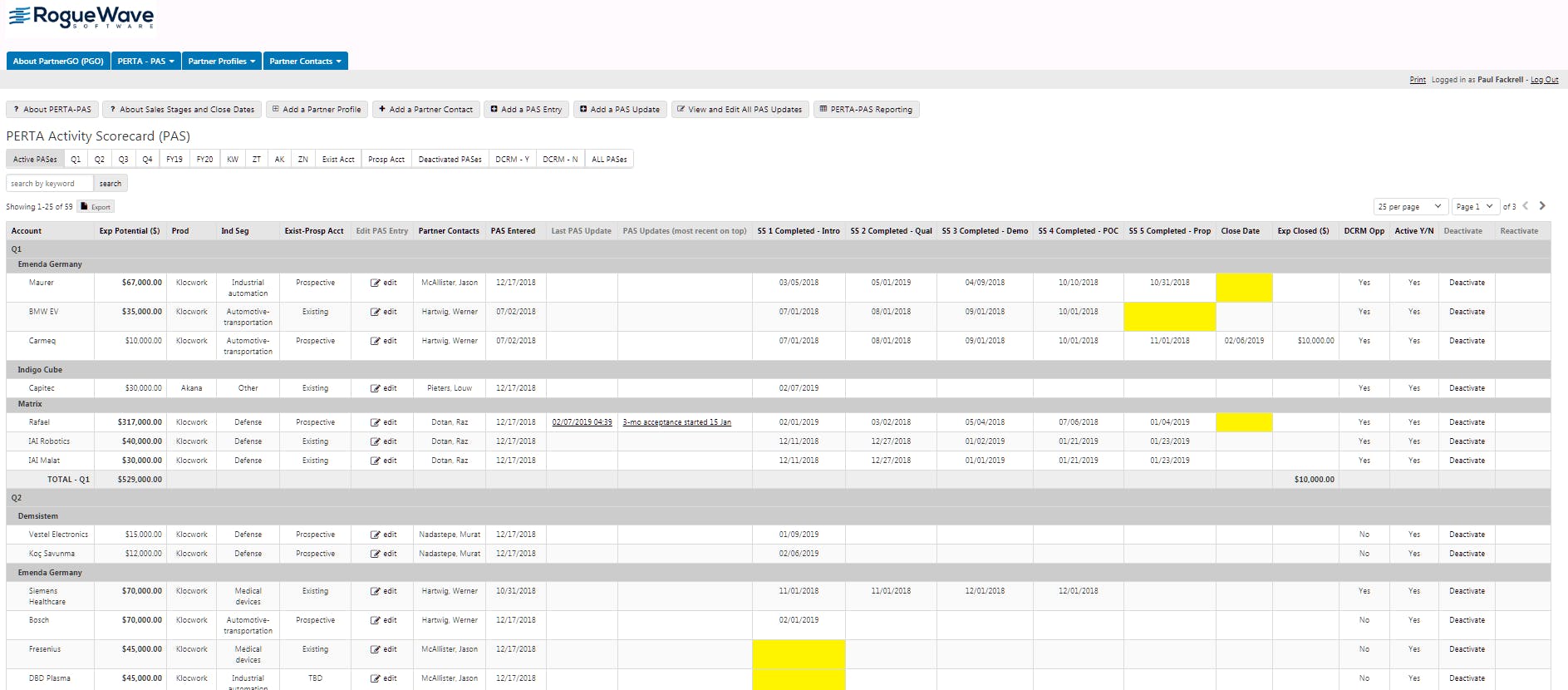The image size is (1568, 690).
Task: Click the edit pencil icon for BMW EV
Action: coord(376,312)
